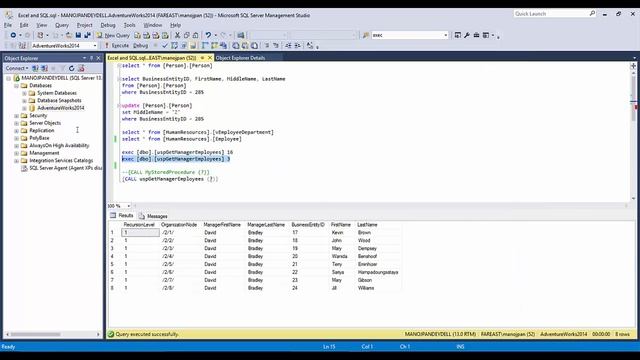The width and height of the screenshot is (640, 360).
Task: Click the Cut scissors icon
Action: coord(177,36)
